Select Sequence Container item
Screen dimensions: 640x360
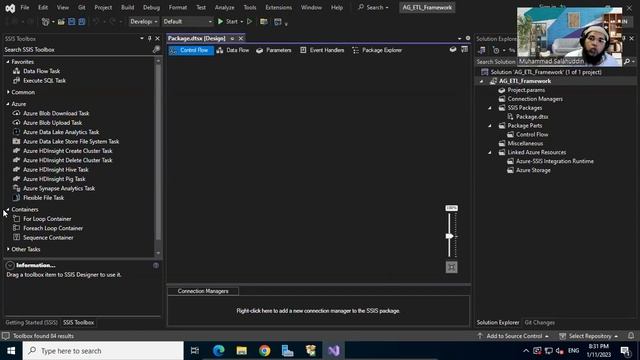coord(48,238)
